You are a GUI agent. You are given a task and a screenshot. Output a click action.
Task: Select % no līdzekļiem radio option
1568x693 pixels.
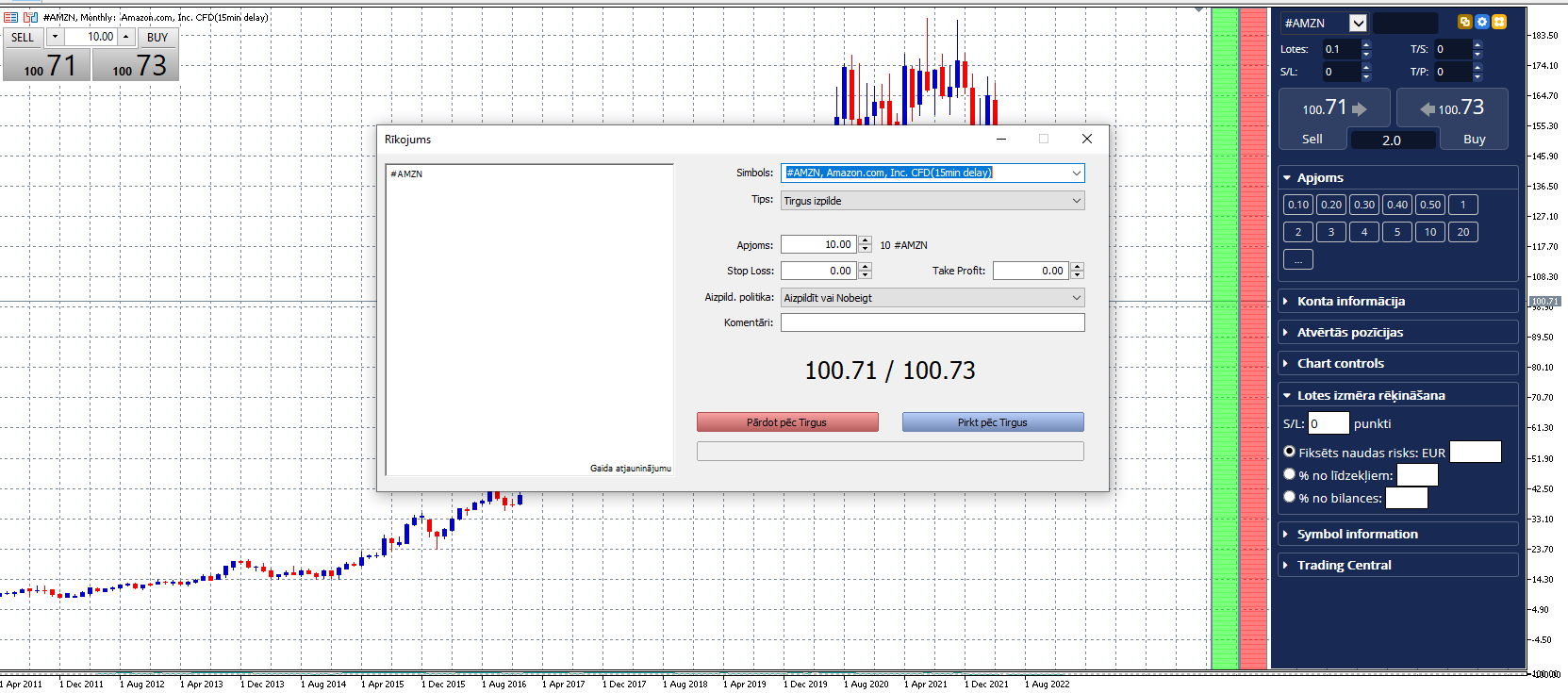1289,474
